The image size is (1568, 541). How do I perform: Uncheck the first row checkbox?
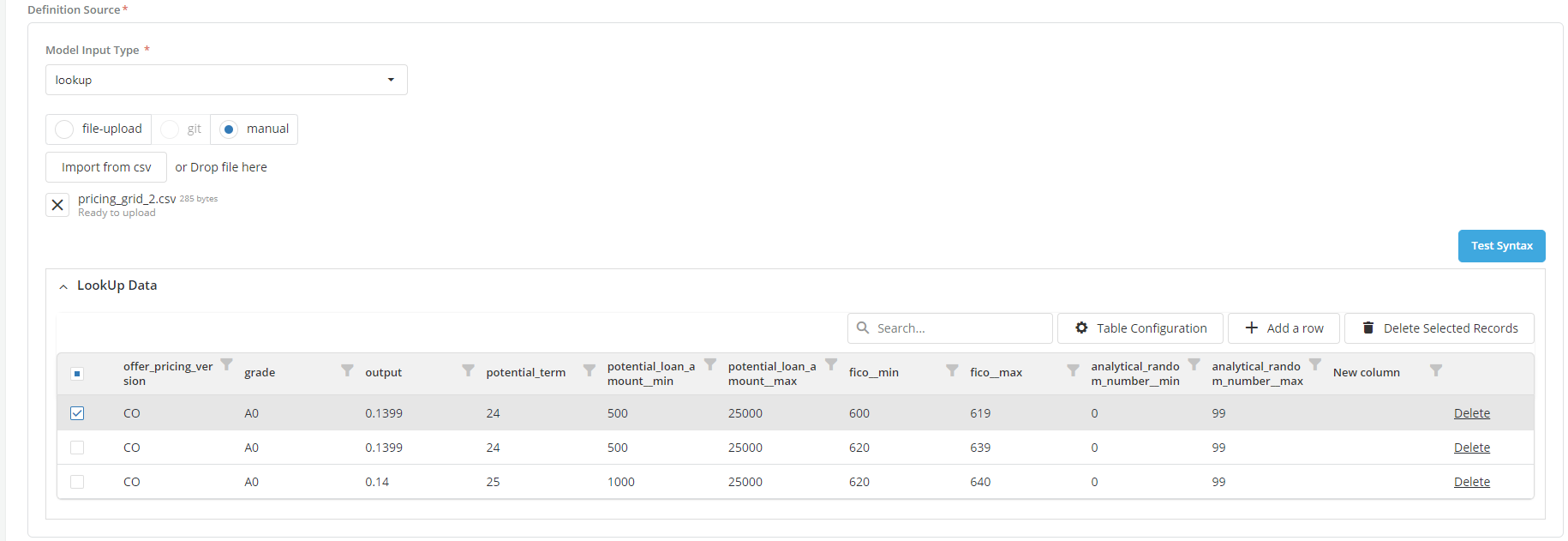pos(77,413)
